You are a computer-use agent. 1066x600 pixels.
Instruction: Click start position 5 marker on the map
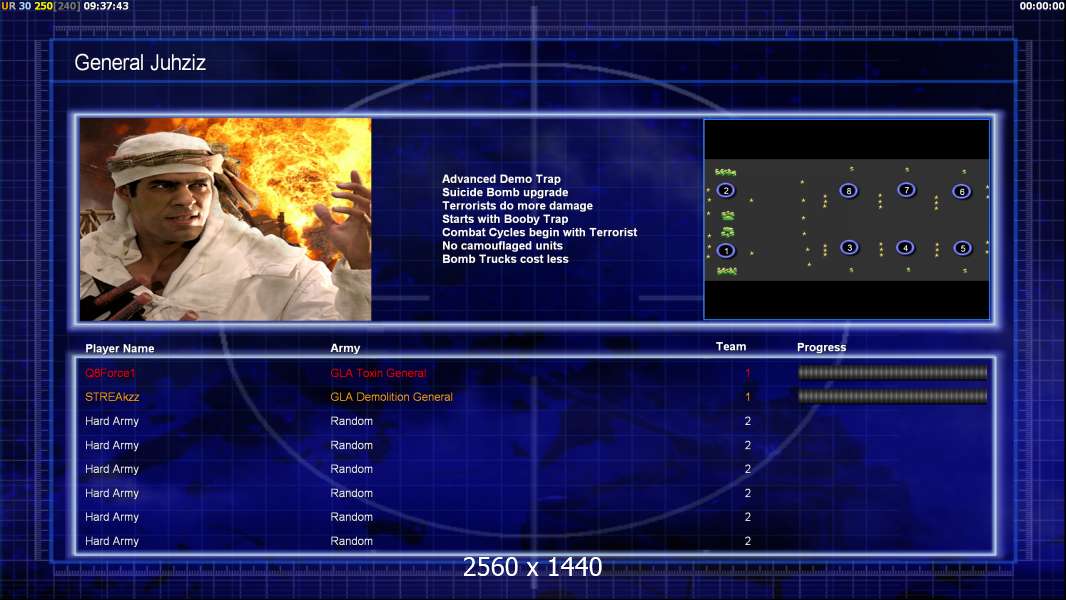(962, 248)
